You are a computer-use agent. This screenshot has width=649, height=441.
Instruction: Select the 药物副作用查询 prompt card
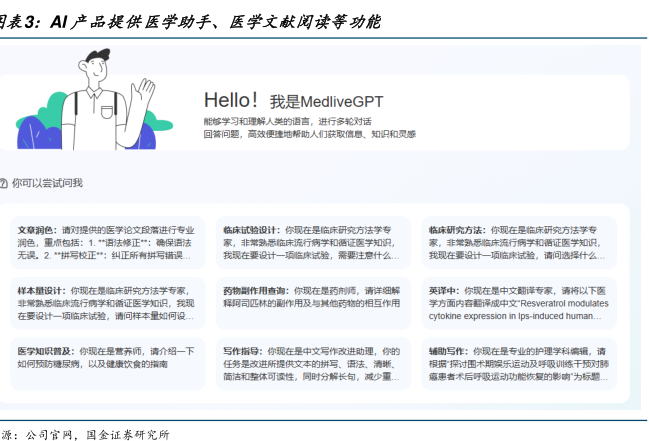click(315, 303)
